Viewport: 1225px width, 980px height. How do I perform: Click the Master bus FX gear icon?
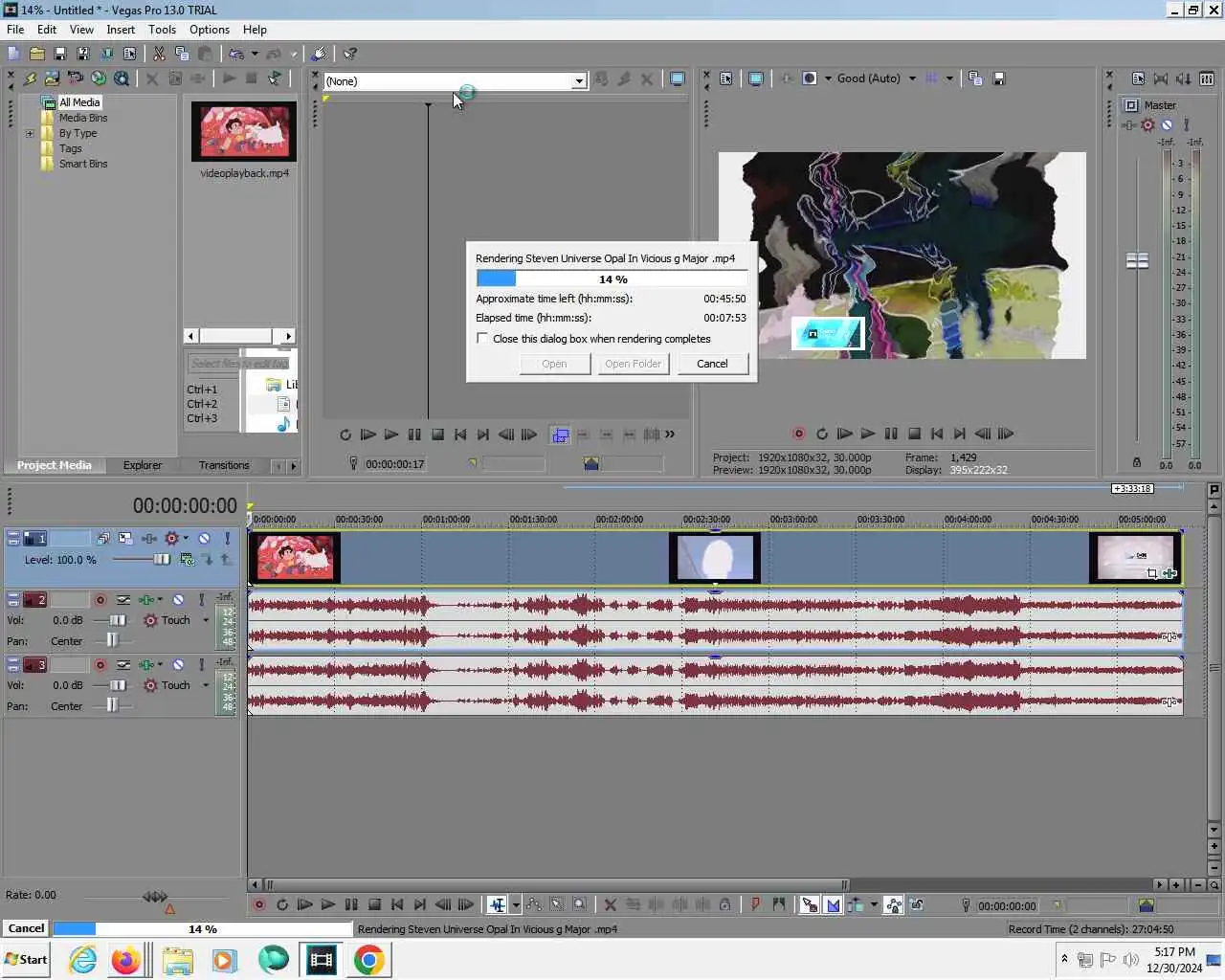click(1147, 124)
